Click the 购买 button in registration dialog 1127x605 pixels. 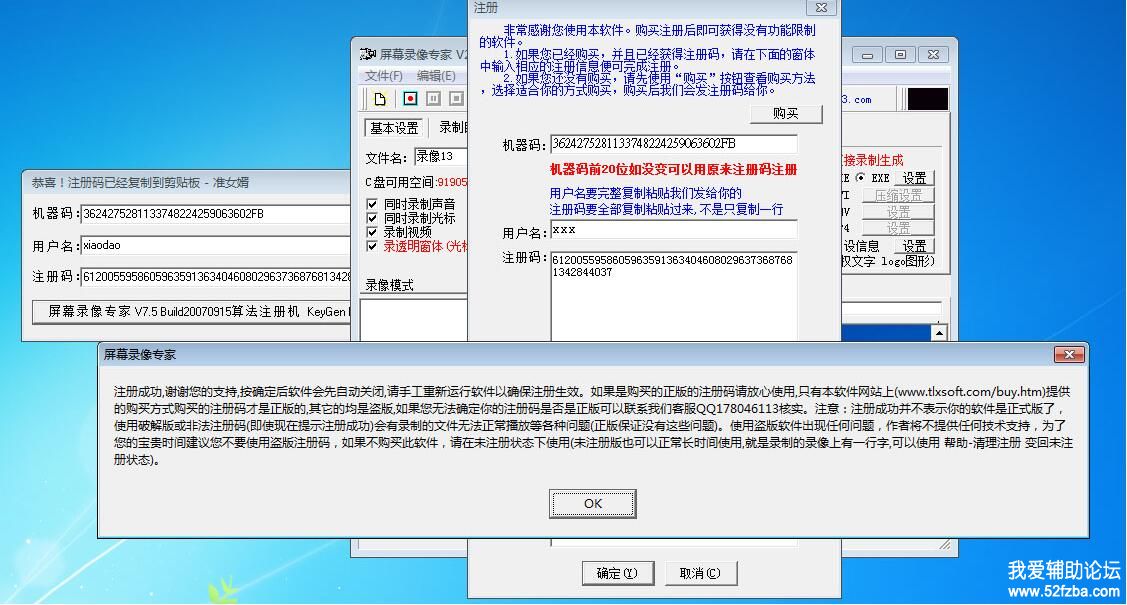click(x=786, y=114)
